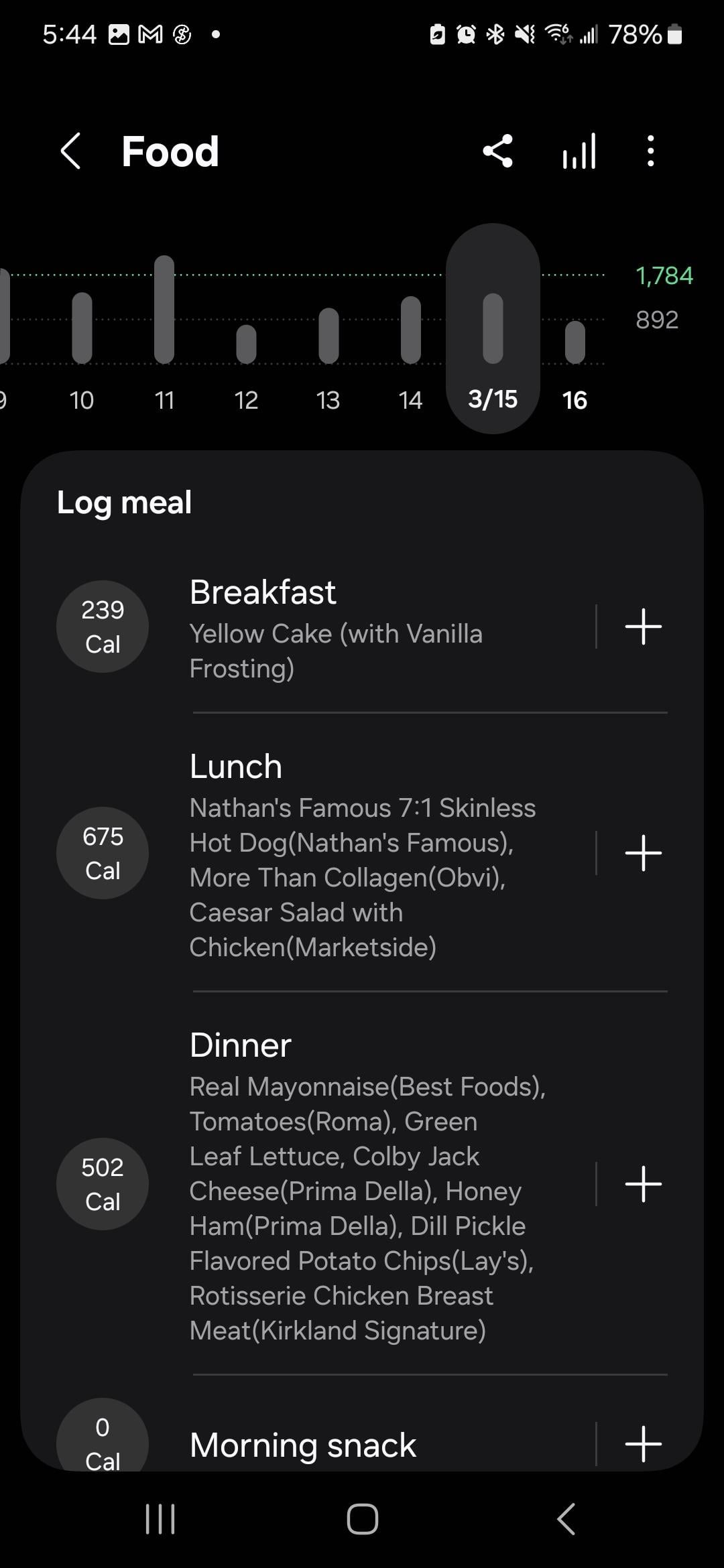Add food to Breakfast with plus
This screenshot has height=1568, width=724.
click(643, 627)
